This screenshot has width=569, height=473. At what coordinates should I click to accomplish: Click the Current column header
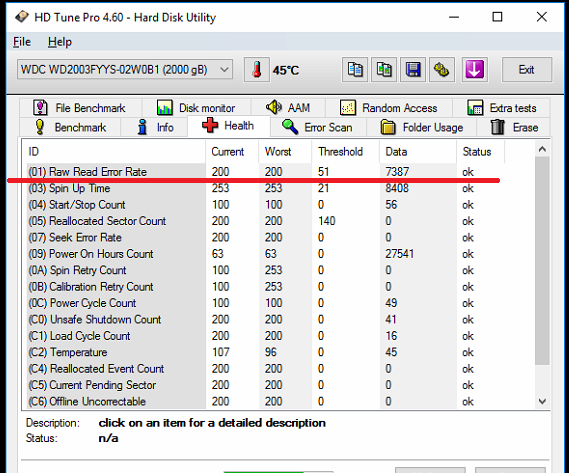pyautogui.click(x=232, y=151)
